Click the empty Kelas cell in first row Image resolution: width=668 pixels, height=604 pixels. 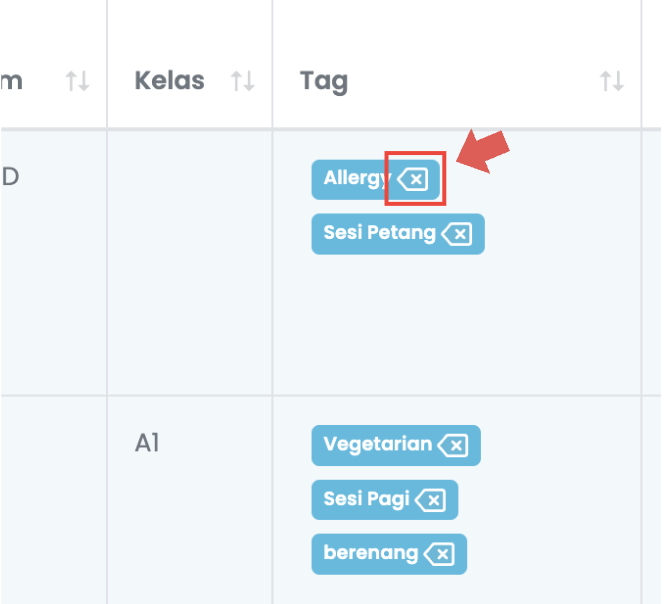[x=190, y=262]
